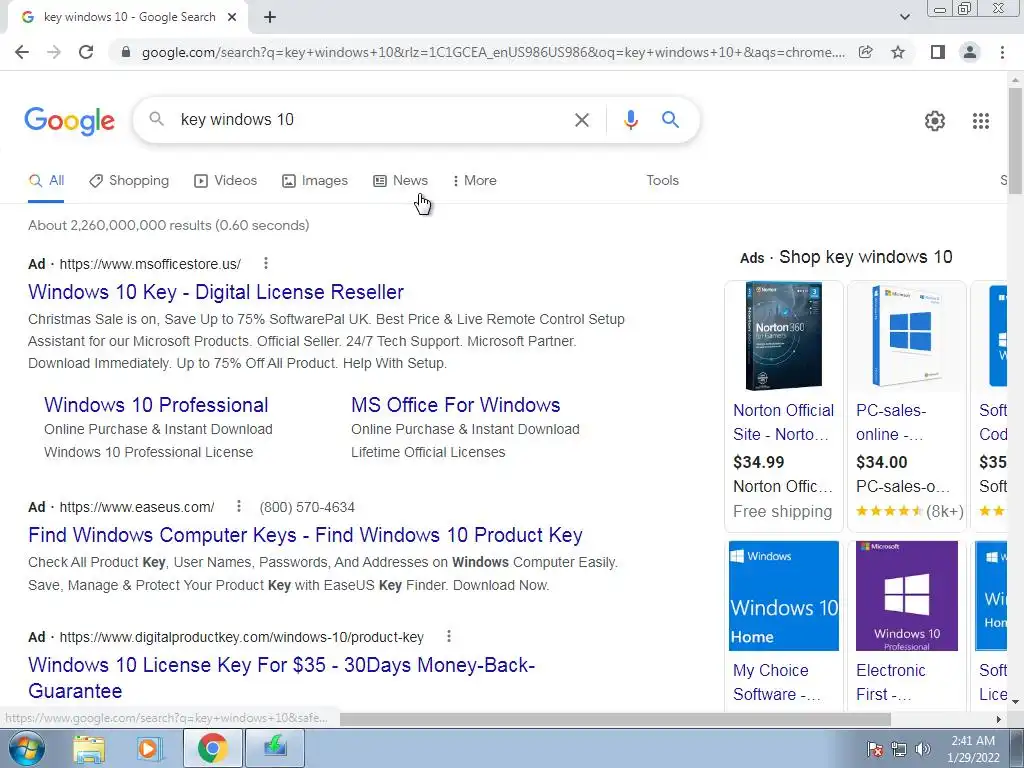Screen dimensions: 1024x768
Task: Open the 'MS Office For Windows' sitelink
Action: pyautogui.click(x=455, y=405)
